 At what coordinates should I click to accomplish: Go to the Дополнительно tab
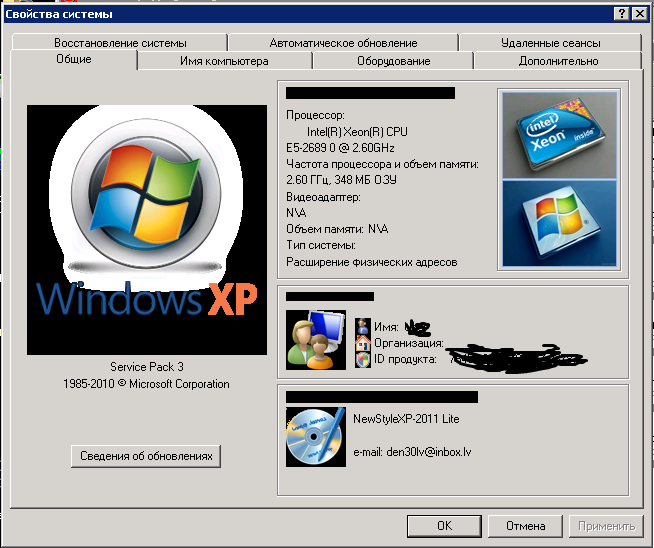(558, 61)
